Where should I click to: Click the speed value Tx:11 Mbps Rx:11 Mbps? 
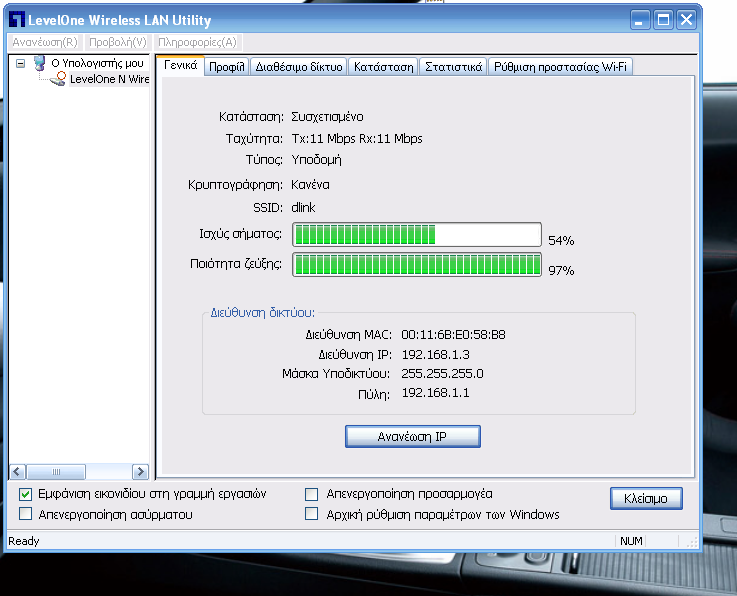357,139
